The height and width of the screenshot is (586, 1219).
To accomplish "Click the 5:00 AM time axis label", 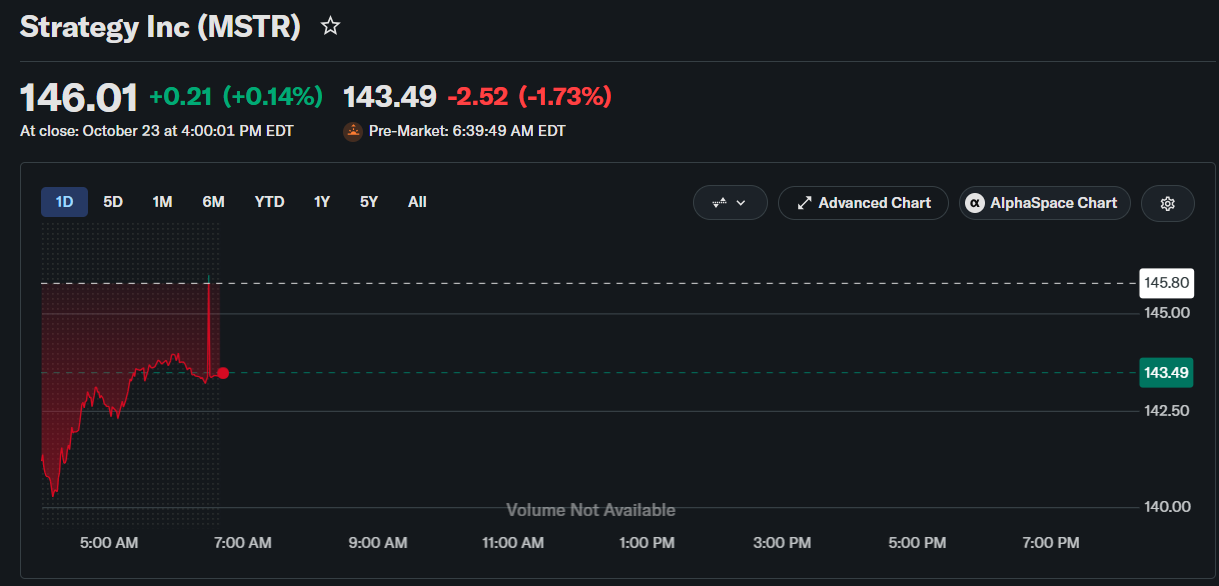I will [109, 542].
